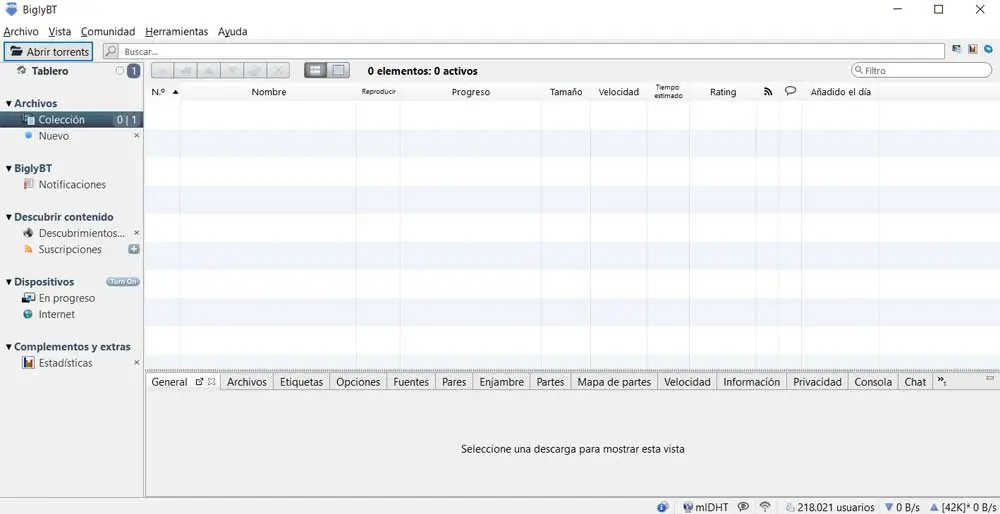The image size is (1000, 514).
Task: Click the download speed 0 B/s indicator
Action: pos(902,507)
